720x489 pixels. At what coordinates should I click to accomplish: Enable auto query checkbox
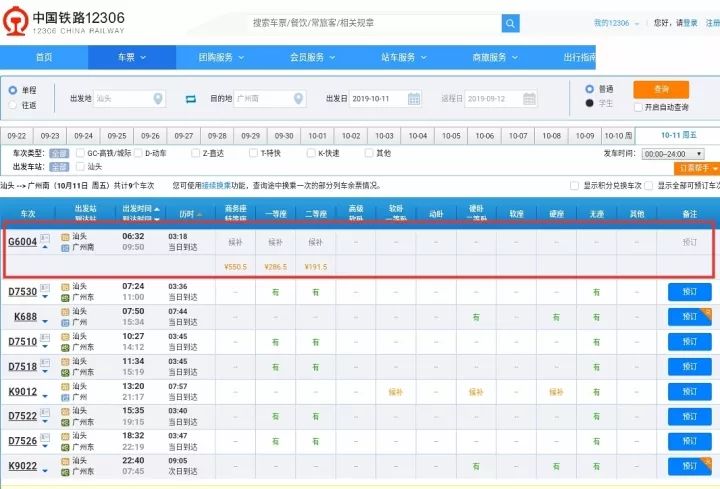tap(638, 107)
